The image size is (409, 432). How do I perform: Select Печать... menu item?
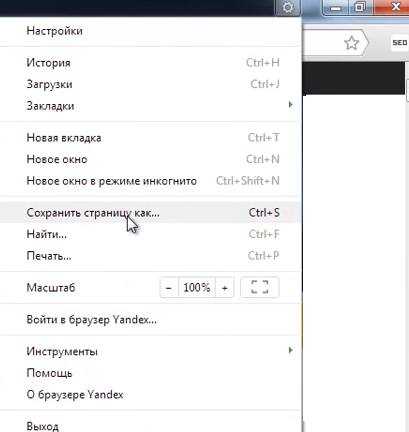point(150,256)
